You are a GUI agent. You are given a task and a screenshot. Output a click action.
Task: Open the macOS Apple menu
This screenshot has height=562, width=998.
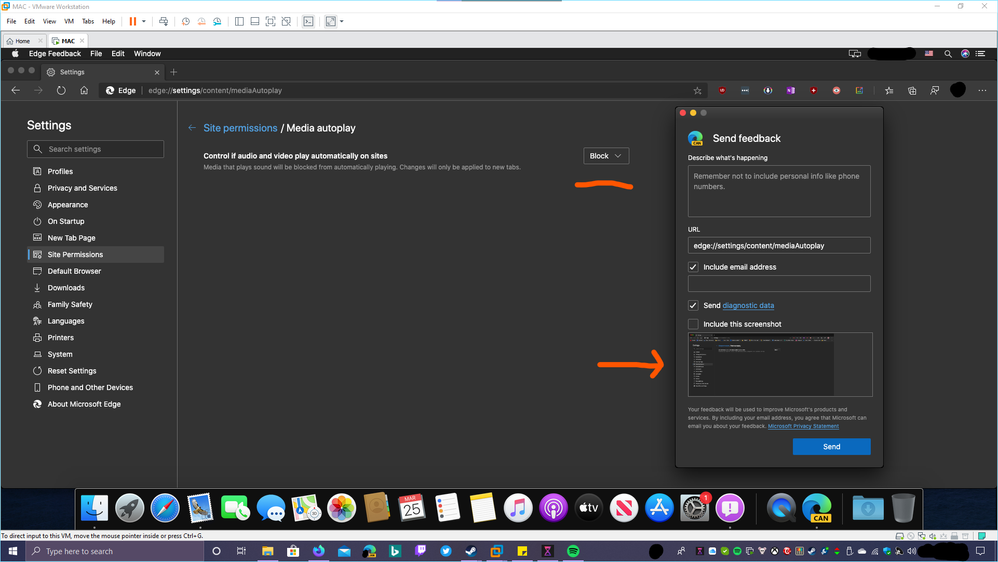(15, 54)
